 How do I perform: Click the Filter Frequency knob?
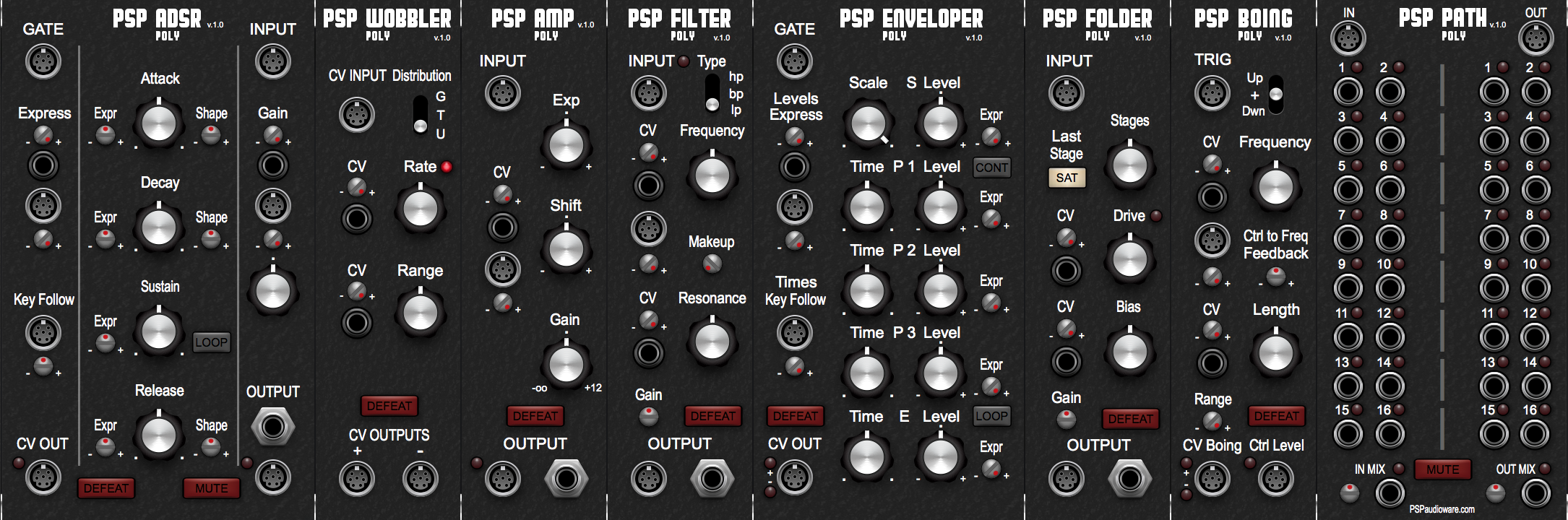pyautogui.click(x=712, y=175)
